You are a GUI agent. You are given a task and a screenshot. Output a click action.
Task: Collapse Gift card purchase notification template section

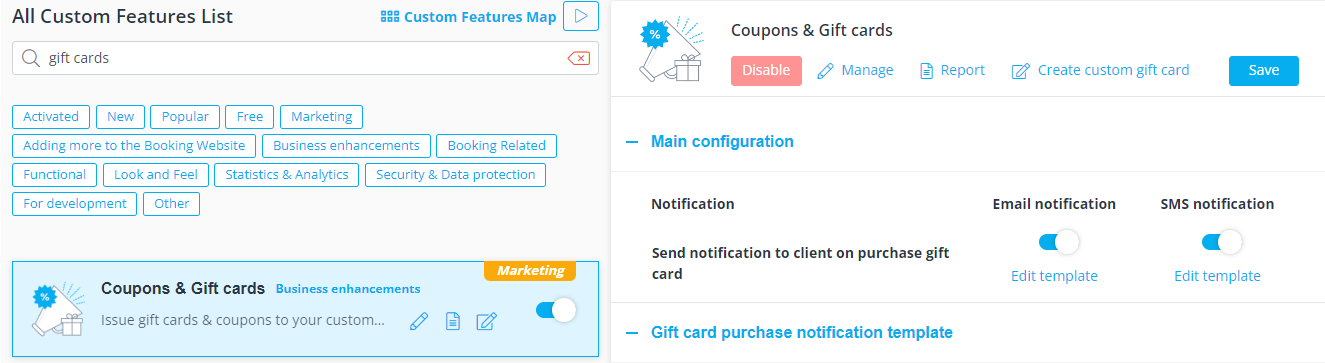click(x=789, y=332)
